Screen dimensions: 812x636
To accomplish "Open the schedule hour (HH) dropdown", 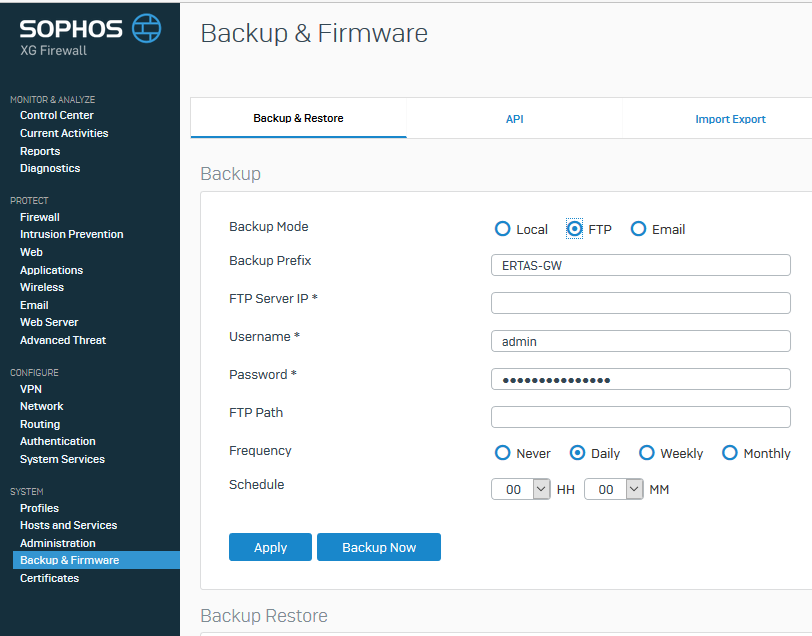I will point(520,489).
